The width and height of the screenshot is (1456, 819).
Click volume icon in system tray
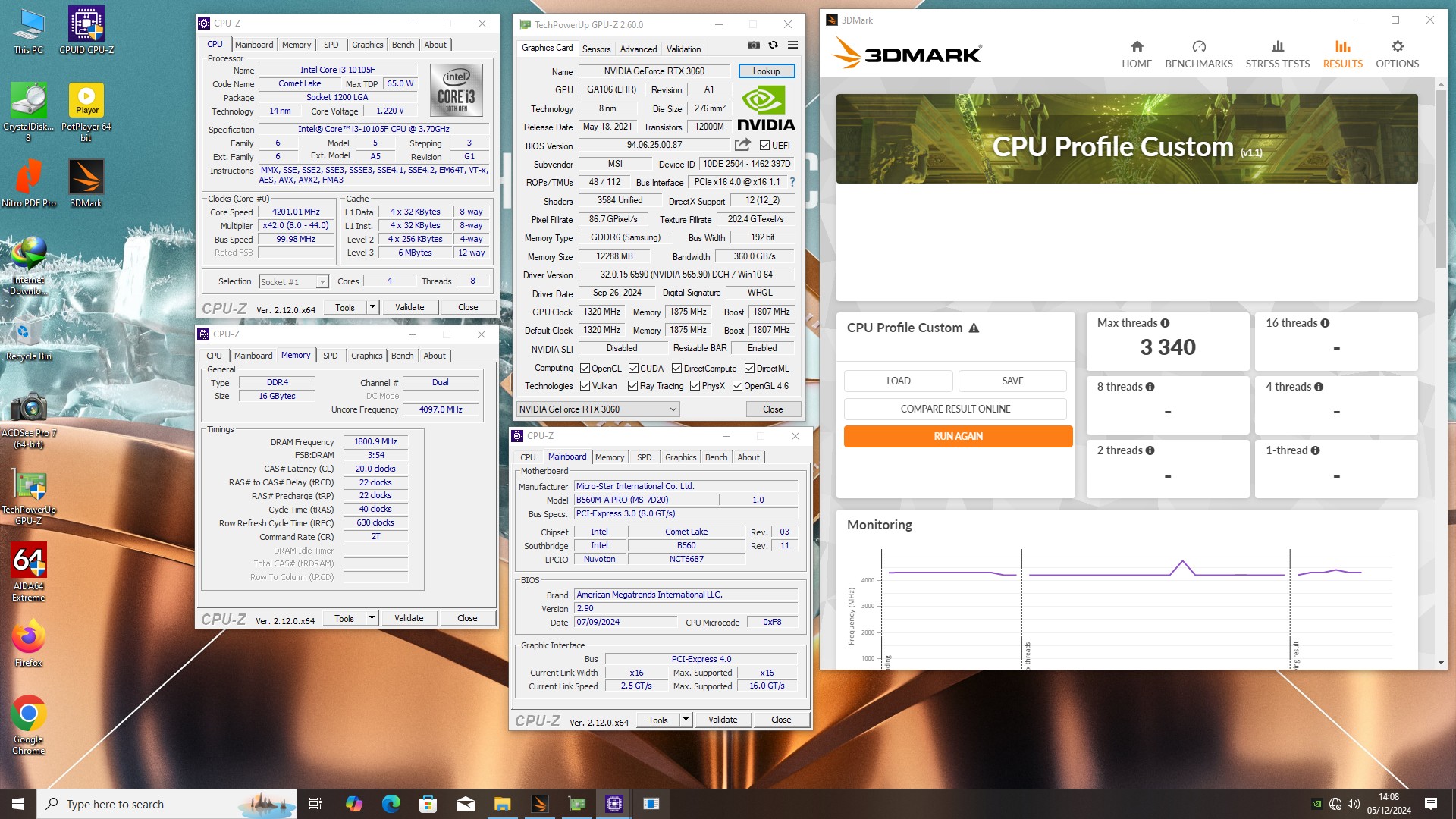(1353, 804)
